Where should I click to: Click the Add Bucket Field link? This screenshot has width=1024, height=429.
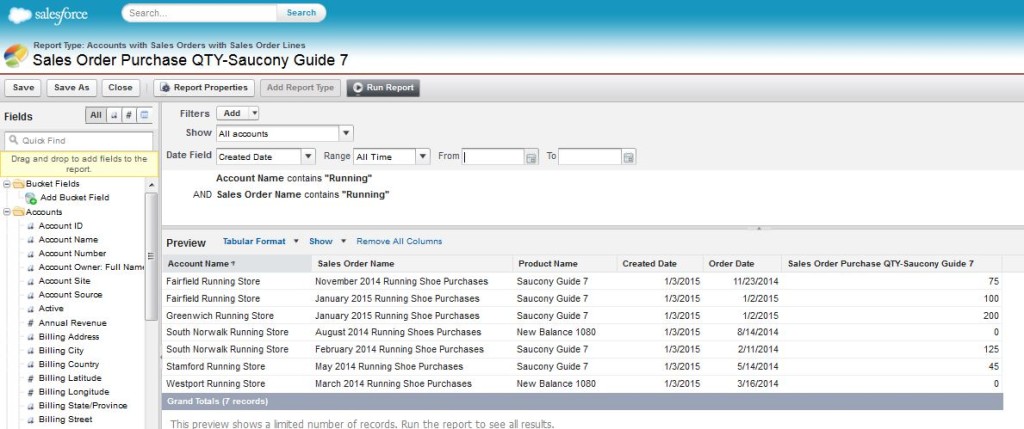(74, 197)
